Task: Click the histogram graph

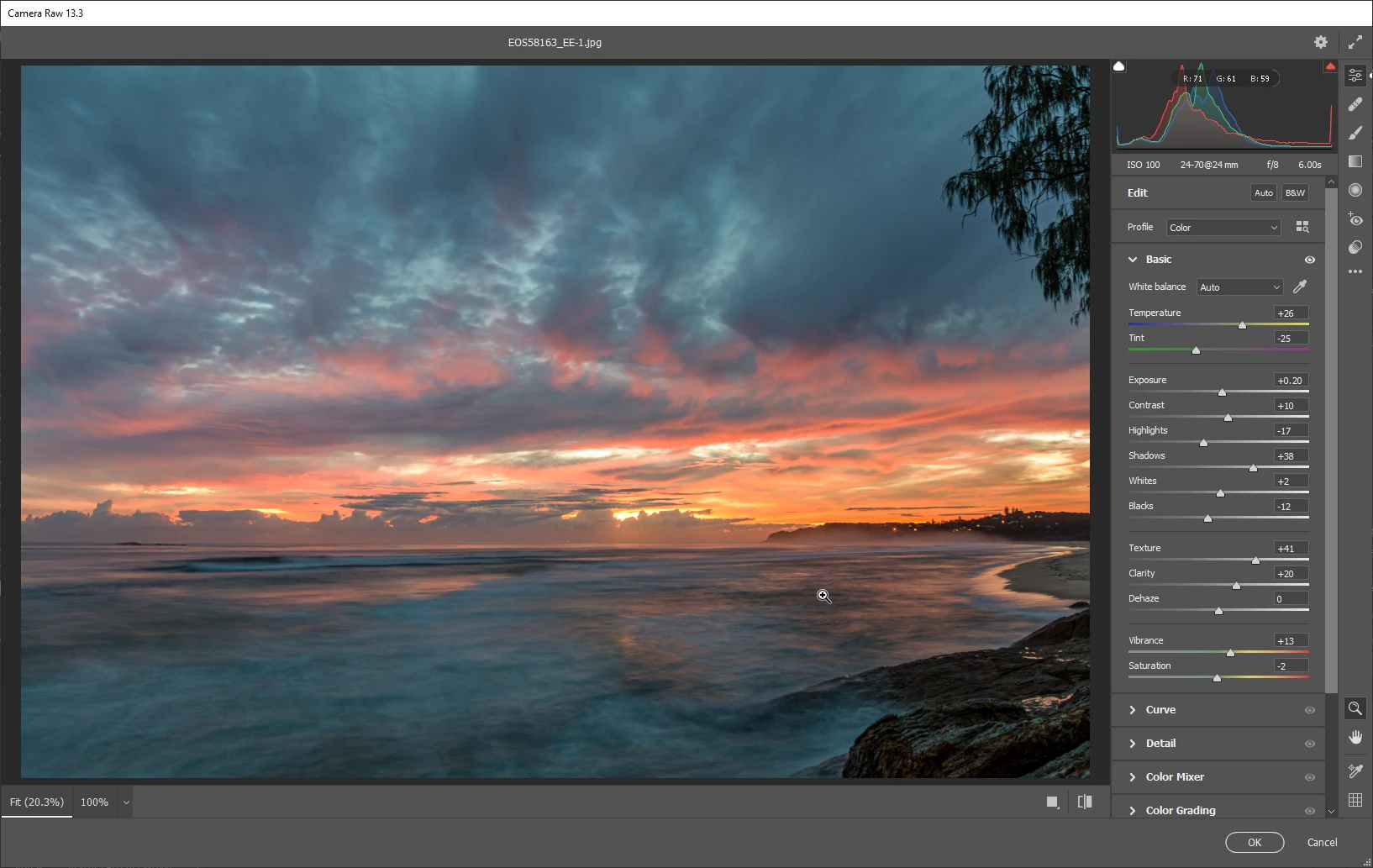Action: [1224, 106]
